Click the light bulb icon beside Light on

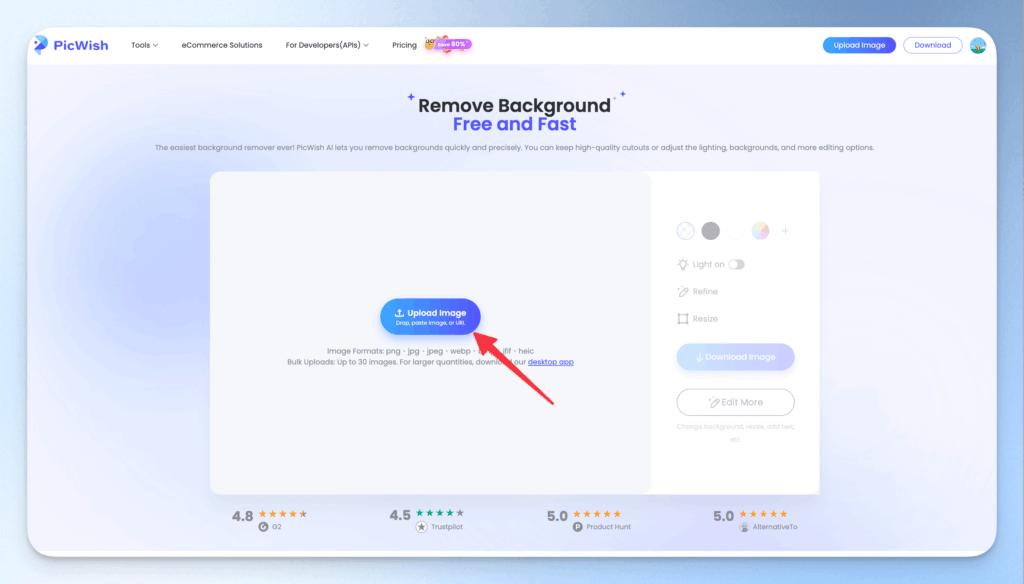click(x=683, y=263)
